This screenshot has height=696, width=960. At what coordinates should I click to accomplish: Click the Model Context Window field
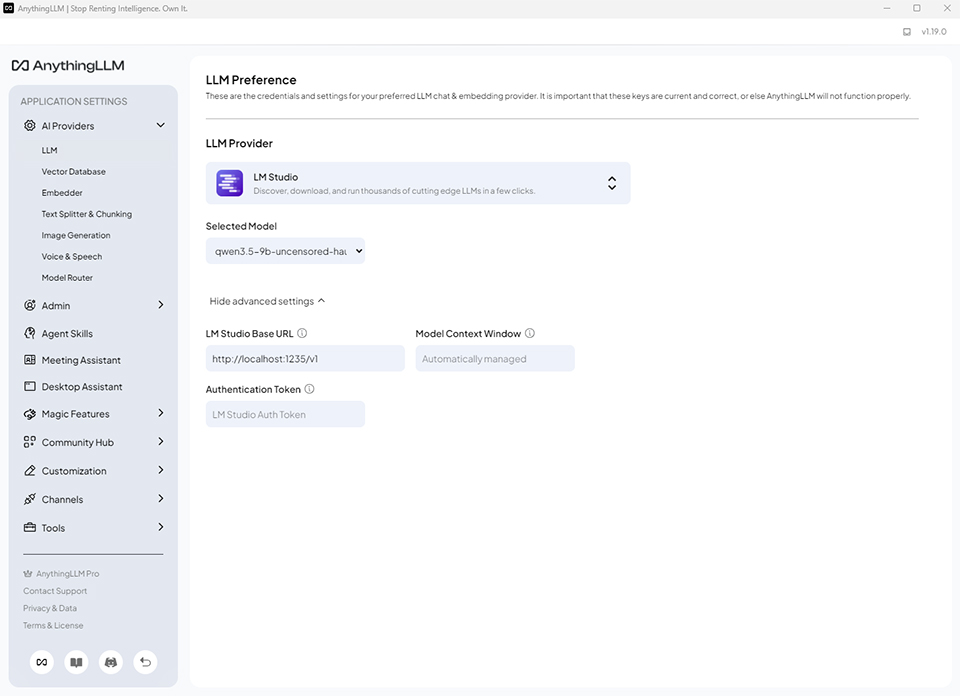(x=495, y=358)
